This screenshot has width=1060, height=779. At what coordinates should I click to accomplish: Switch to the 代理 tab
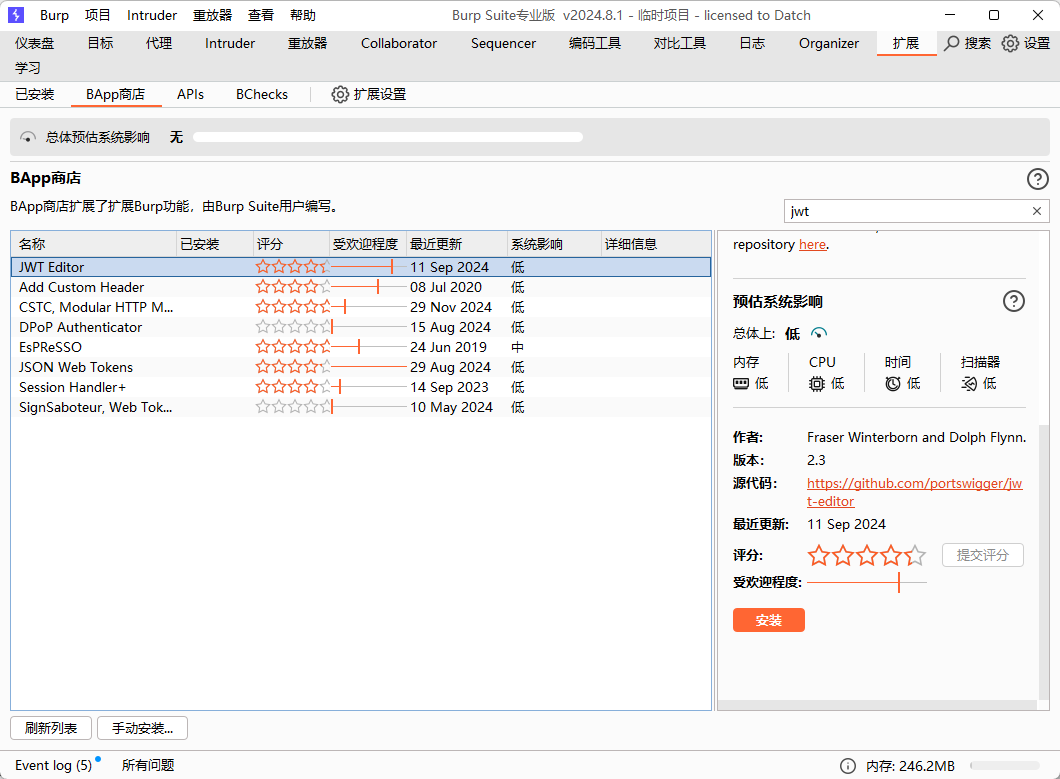pyautogui.click(x=159, y=43)
